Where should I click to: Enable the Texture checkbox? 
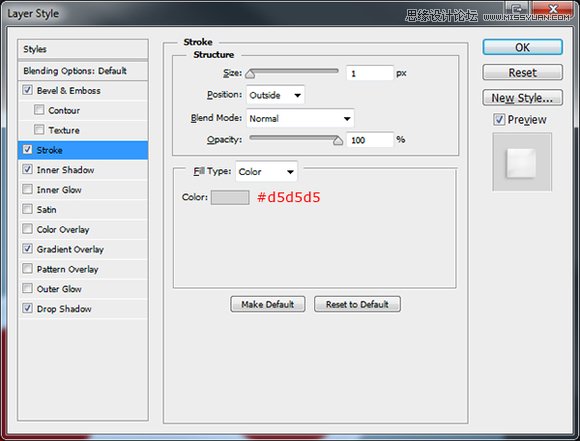pyautogui.click(x=39, y=129)
